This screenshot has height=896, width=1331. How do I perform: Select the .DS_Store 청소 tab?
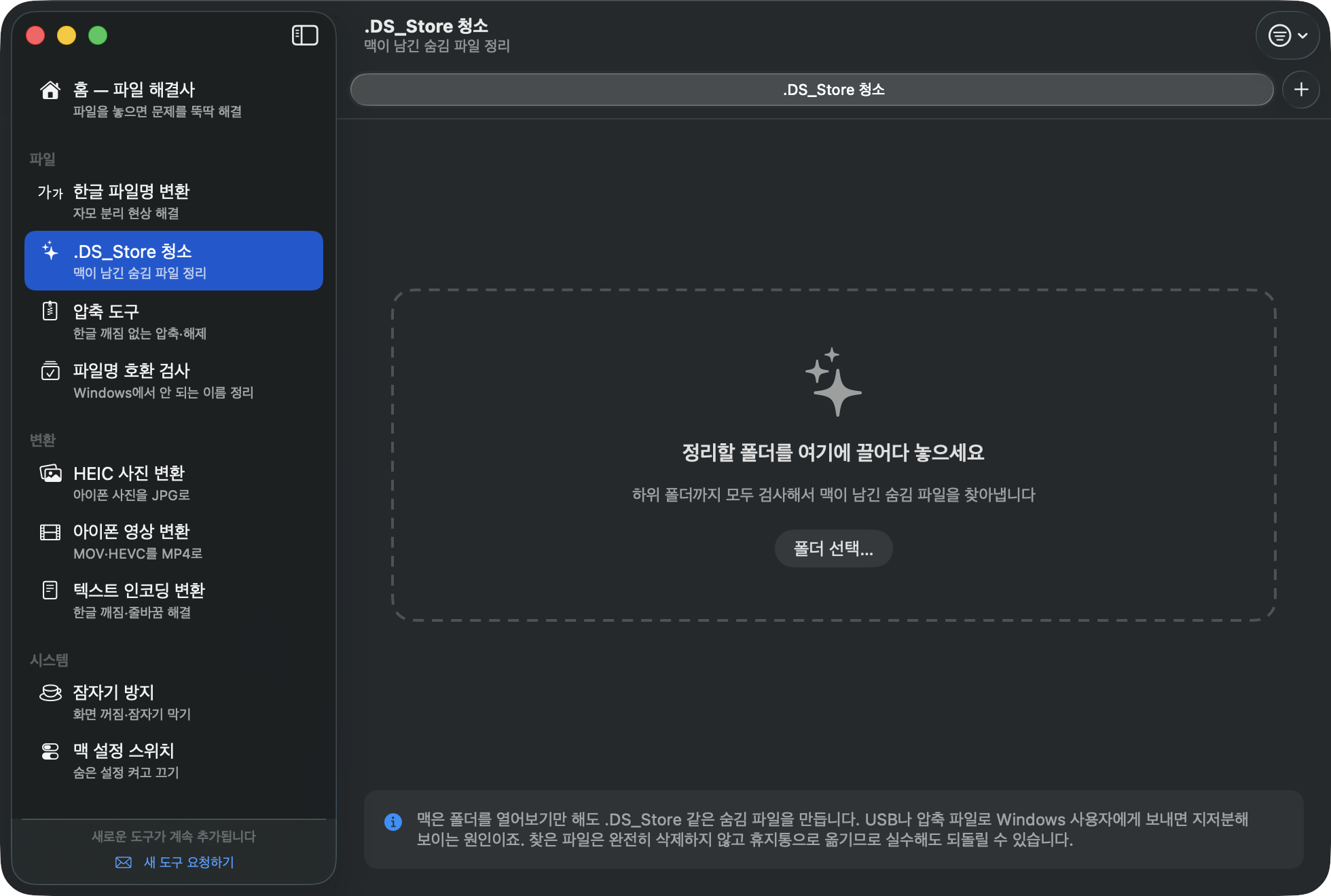tap(812, 90)
